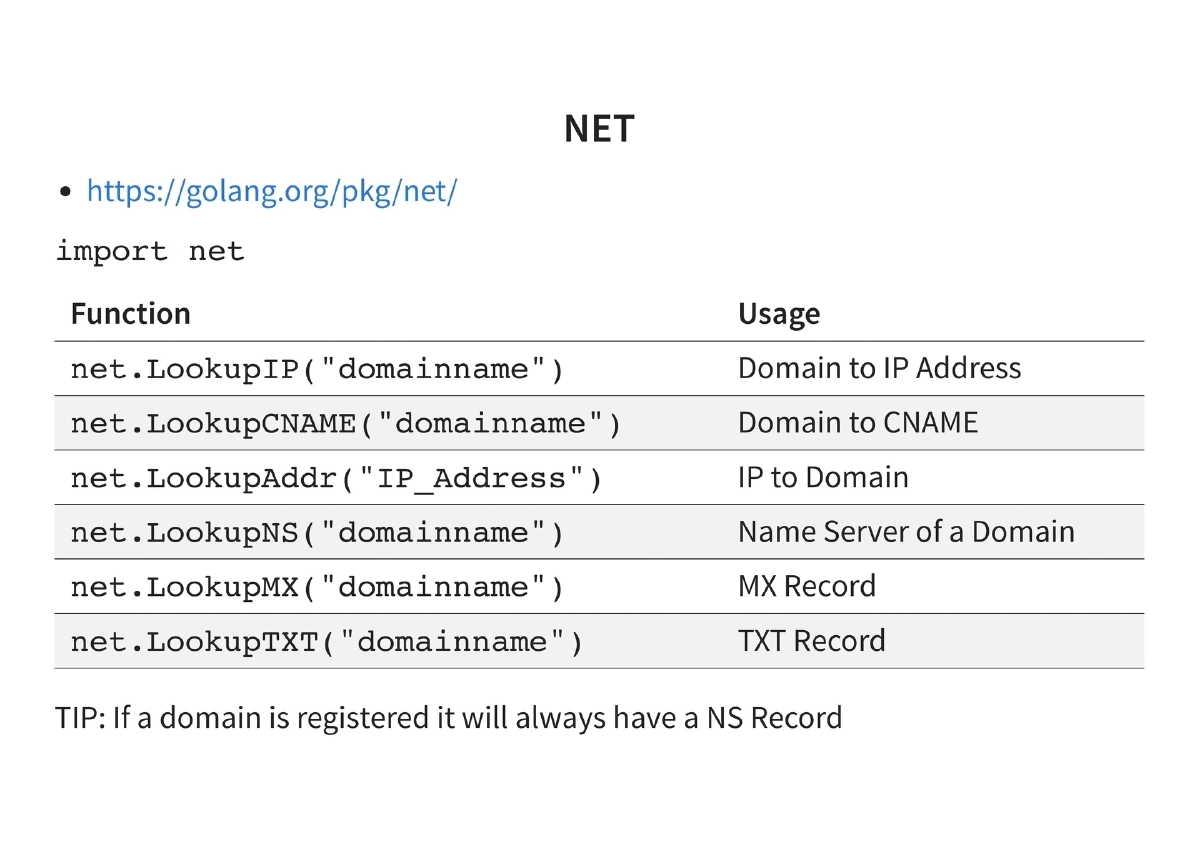Viewport: 1200px width, 849px height.
Task: Click the 'Domain to CNAME' usage cell
Action: tap(857, 423)
